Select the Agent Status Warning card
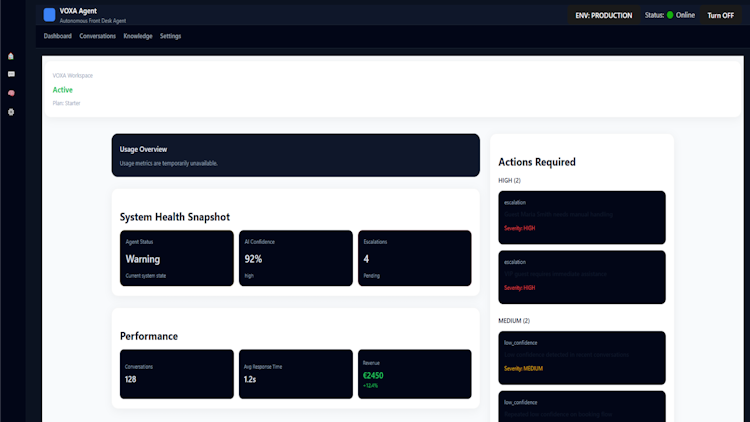 click(176, 258)
